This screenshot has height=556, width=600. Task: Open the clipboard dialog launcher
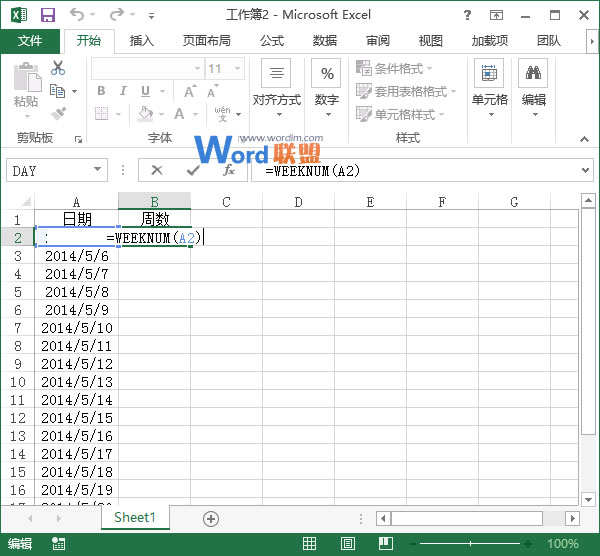point(78,140)
